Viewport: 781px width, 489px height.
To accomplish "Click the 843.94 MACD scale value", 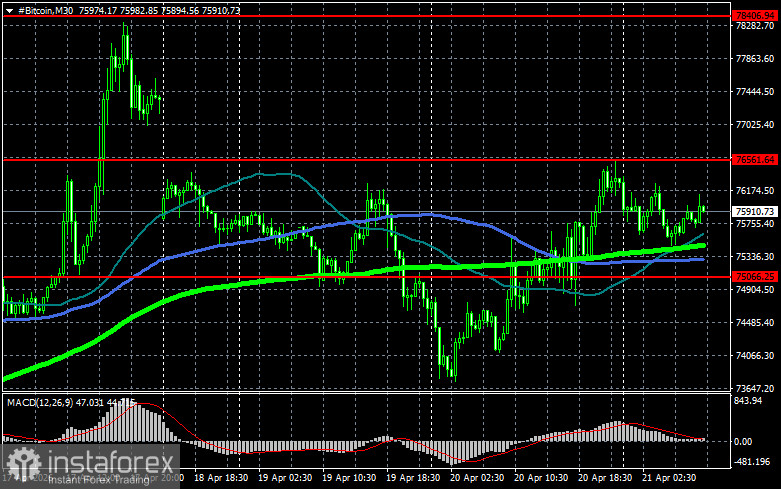I will 748,401.
